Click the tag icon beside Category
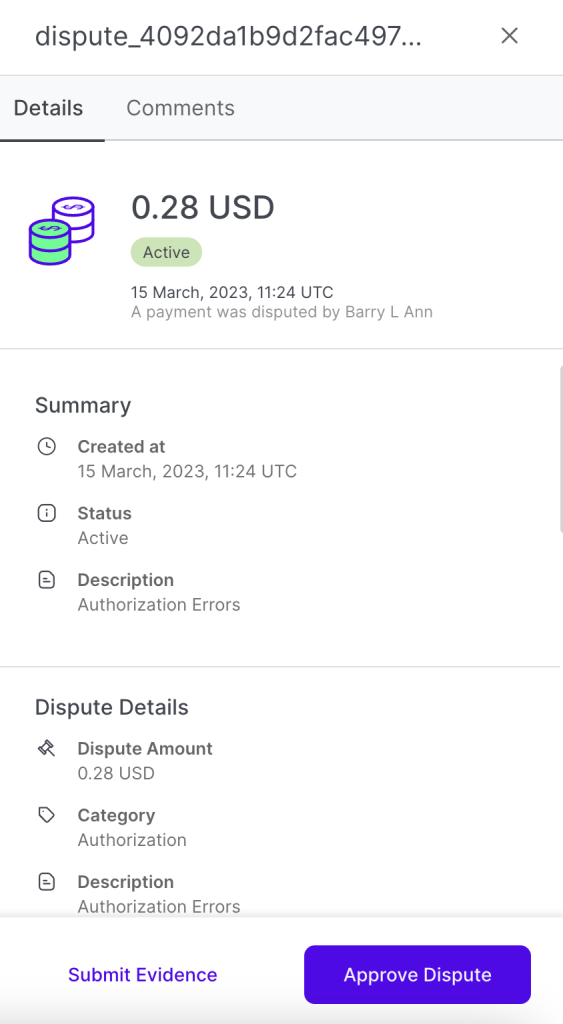This screenshot has width=563, height=1024. pos(46,815)
